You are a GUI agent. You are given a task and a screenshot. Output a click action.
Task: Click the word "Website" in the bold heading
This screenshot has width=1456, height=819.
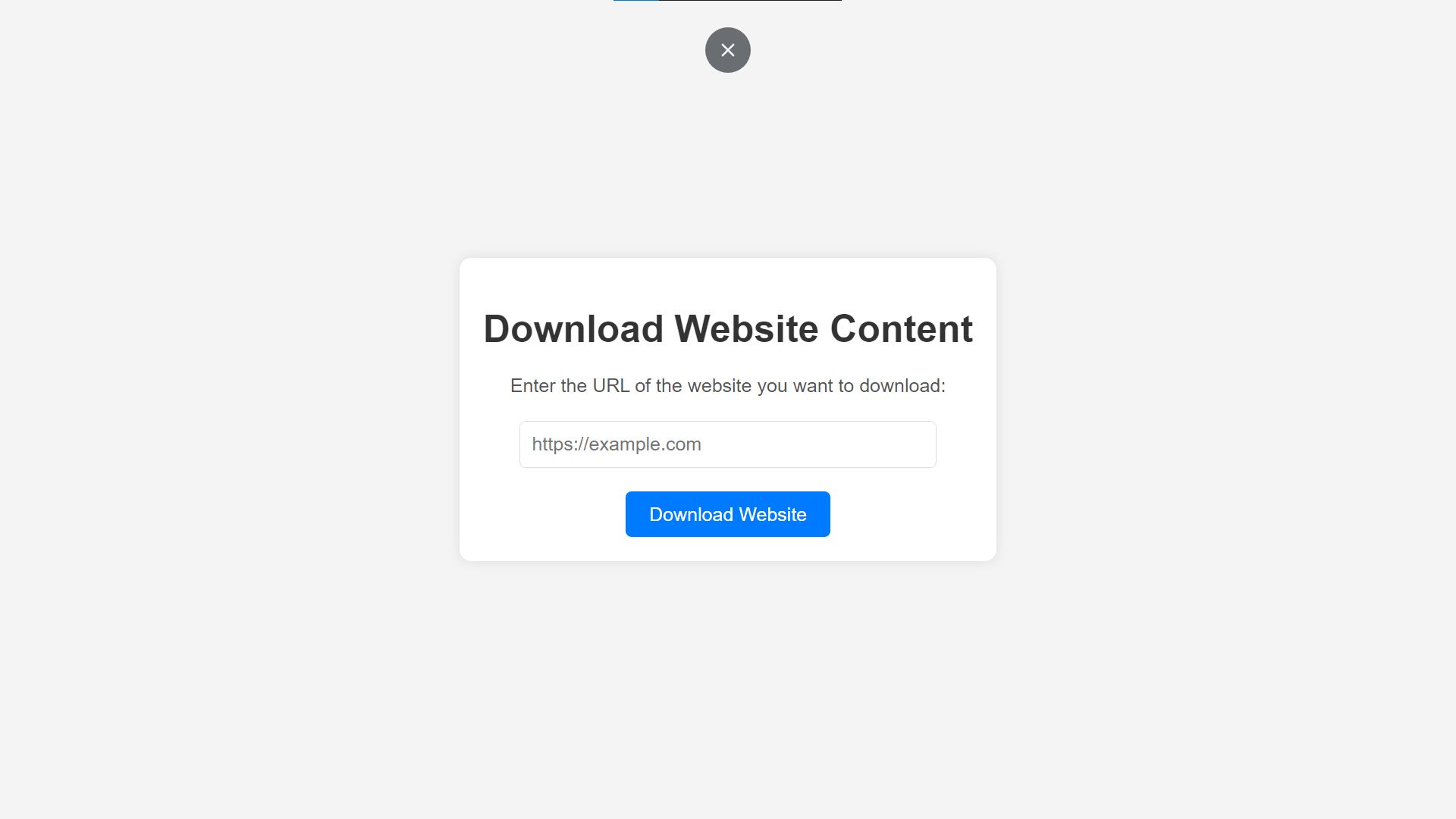point(746,329)
